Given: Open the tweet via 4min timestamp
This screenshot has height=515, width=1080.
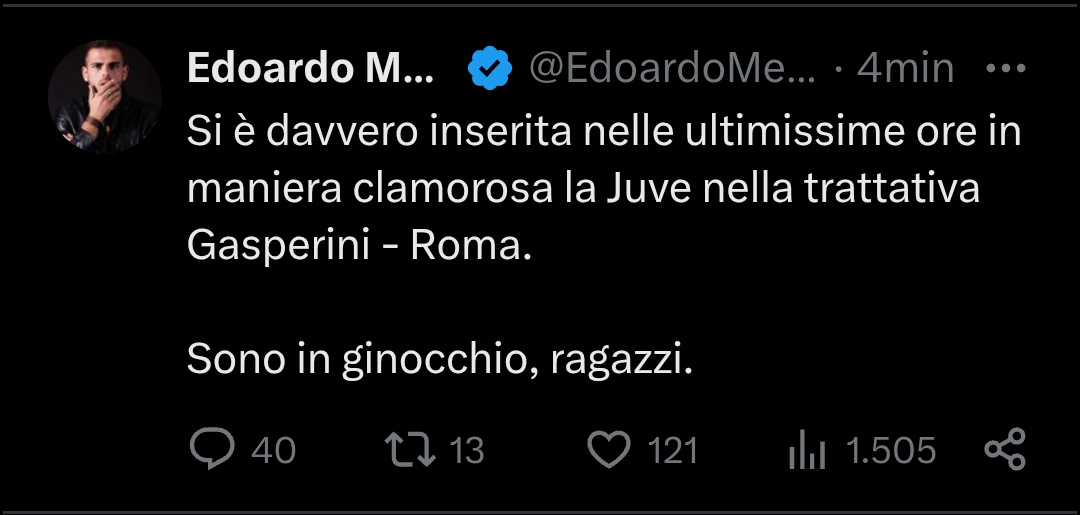Looking at the screenshot, I should tap(905, 68).
